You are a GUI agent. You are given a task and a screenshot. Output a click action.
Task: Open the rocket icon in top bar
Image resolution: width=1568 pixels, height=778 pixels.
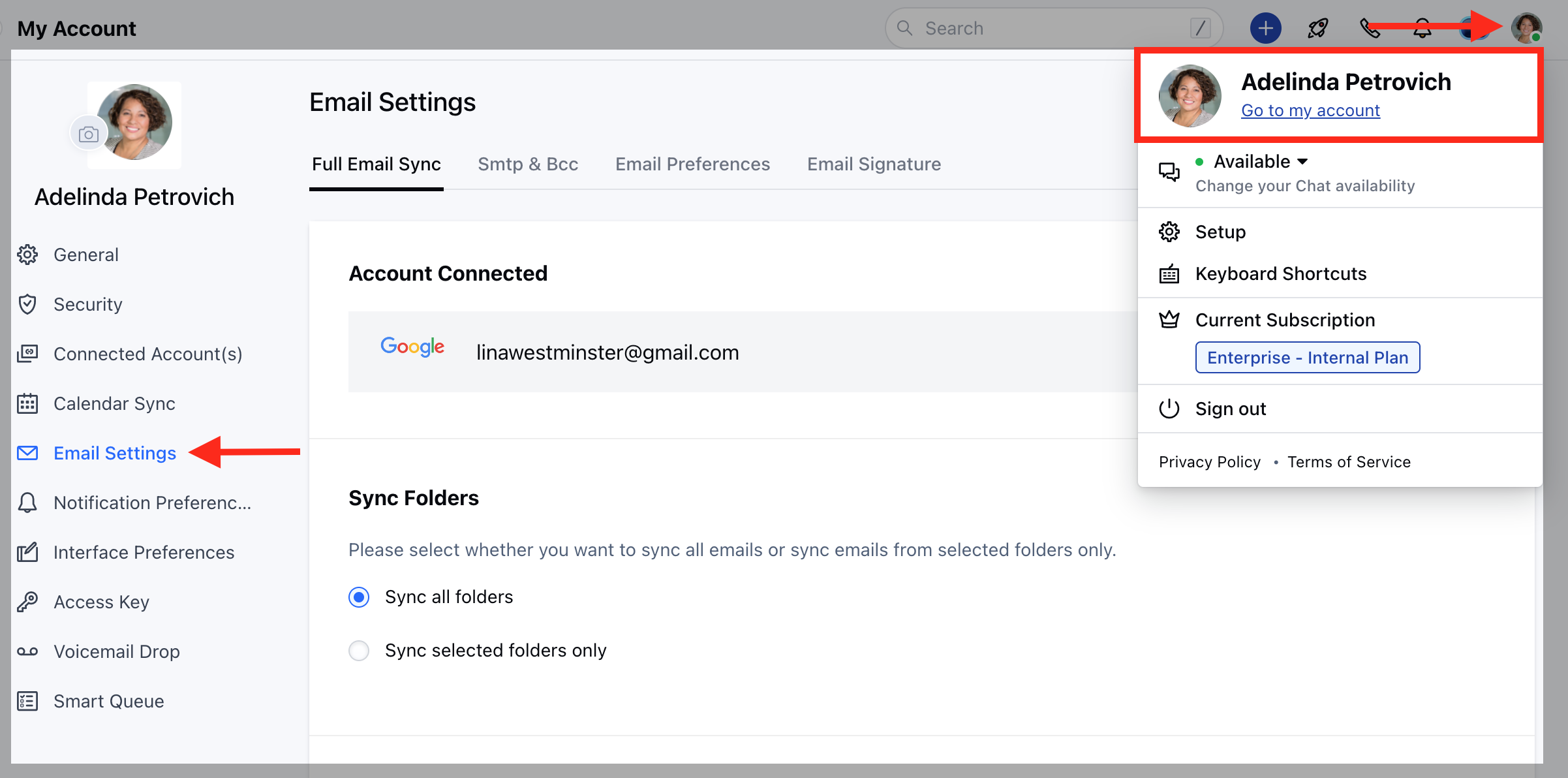[x=1318, y=28]
